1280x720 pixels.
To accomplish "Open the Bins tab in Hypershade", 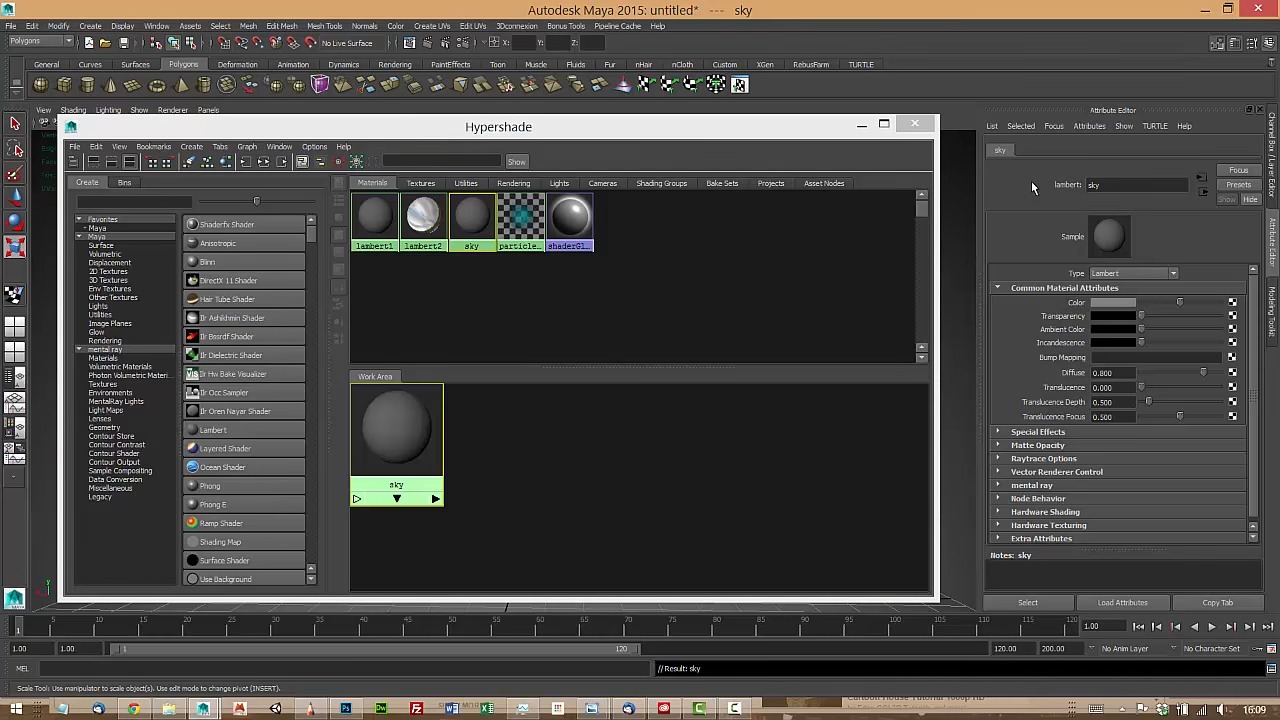I will click(124, 183).
